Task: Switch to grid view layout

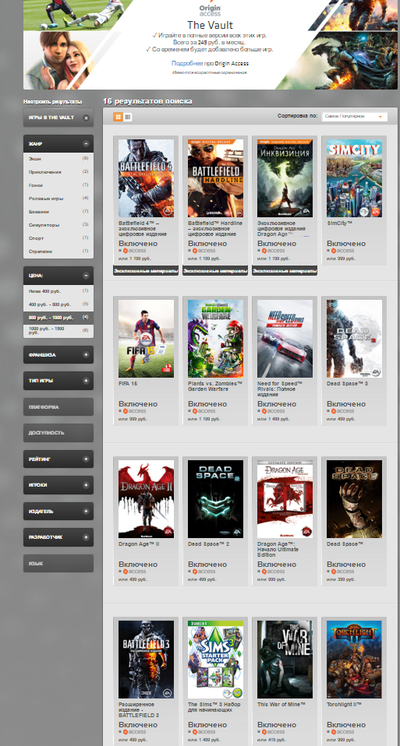Action: click(118, 117)
